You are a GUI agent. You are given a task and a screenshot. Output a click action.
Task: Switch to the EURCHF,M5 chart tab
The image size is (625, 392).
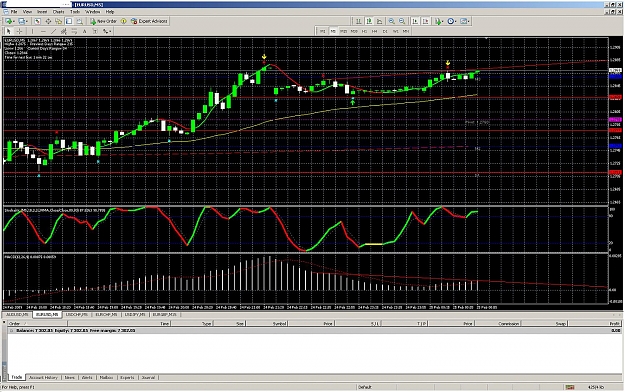click(106, 315)
